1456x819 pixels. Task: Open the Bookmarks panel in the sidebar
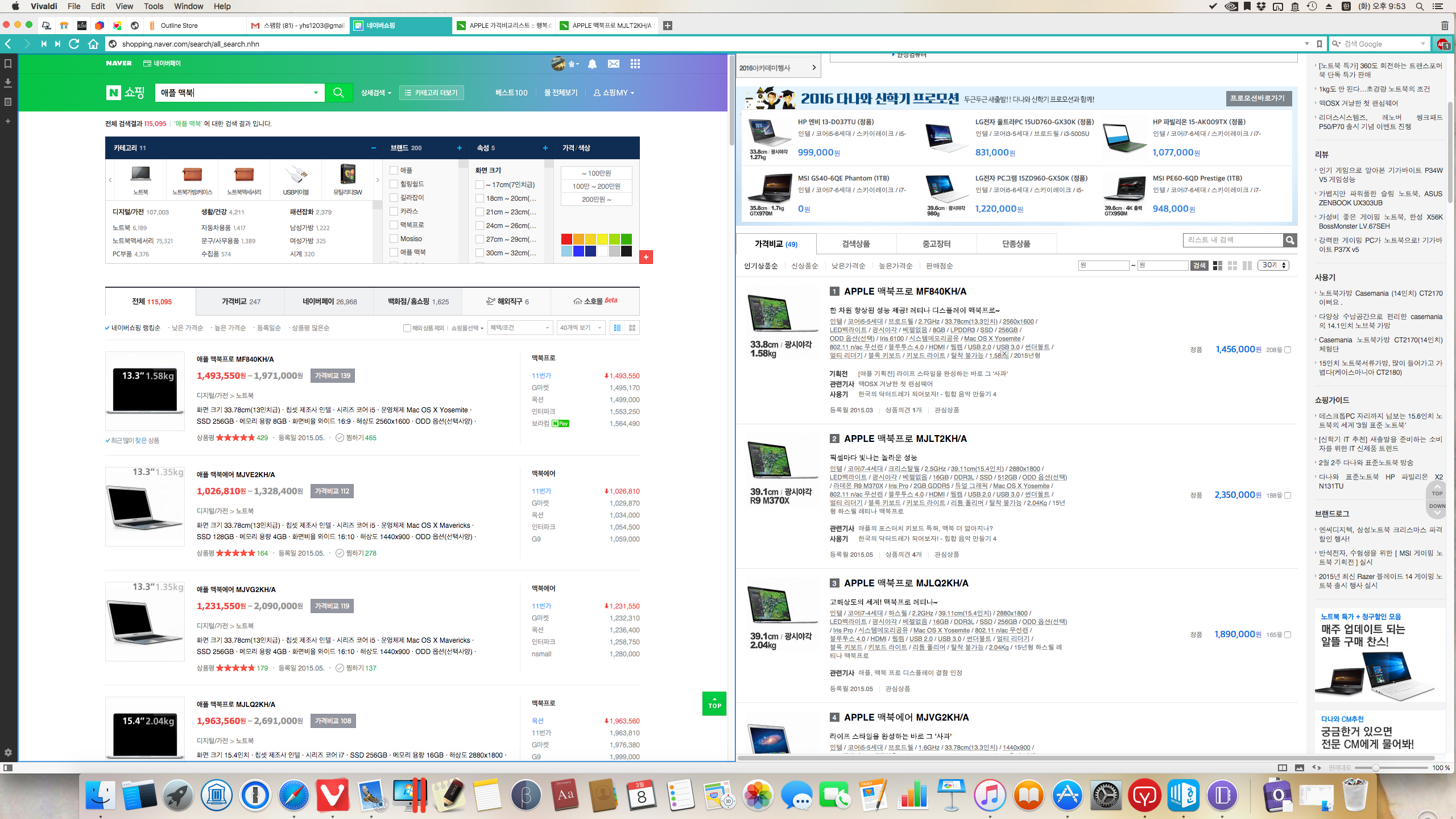pyautogui.click(x=8, y=64)
